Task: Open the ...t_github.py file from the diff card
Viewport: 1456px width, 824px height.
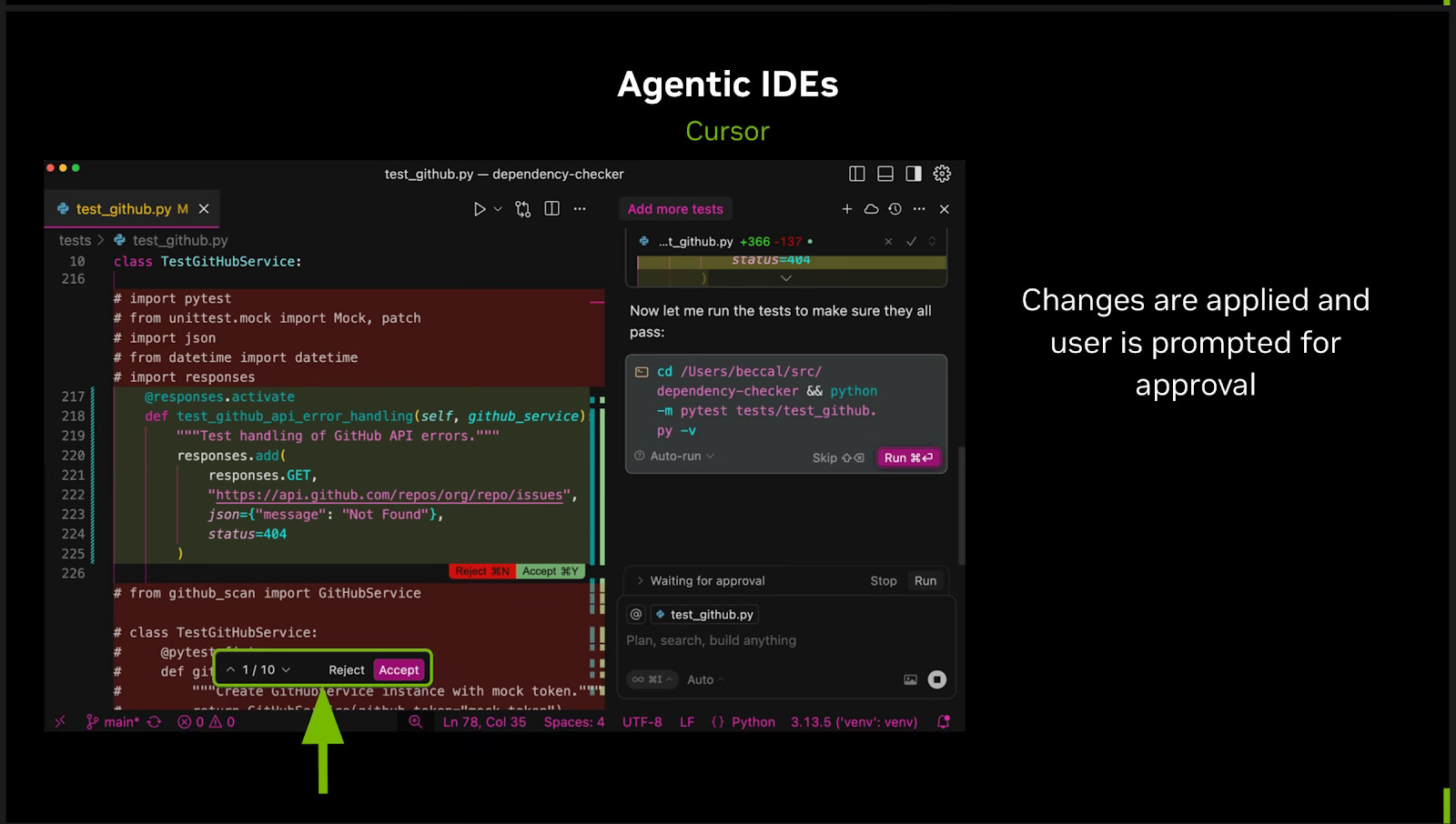Action: (695, 242)
